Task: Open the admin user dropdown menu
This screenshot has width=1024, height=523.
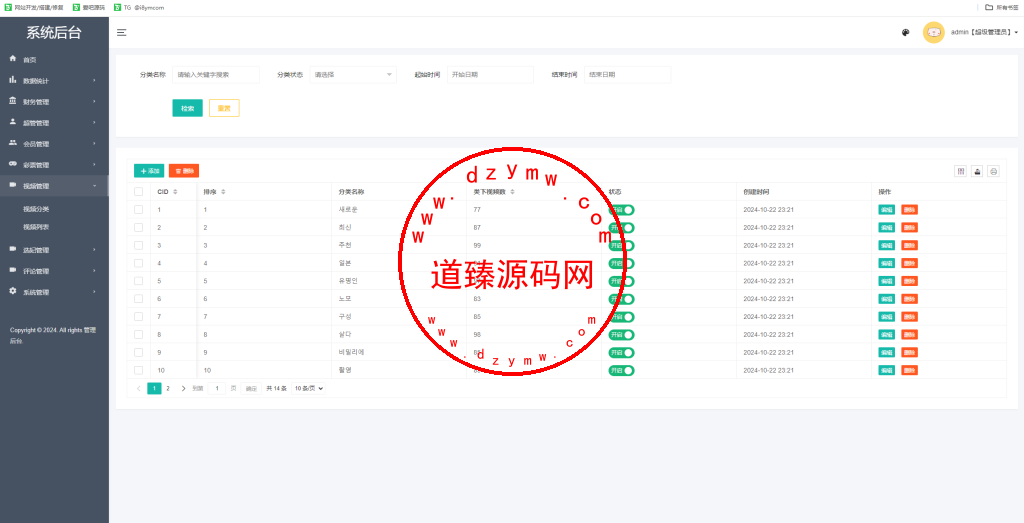Action: click(984, 32)
